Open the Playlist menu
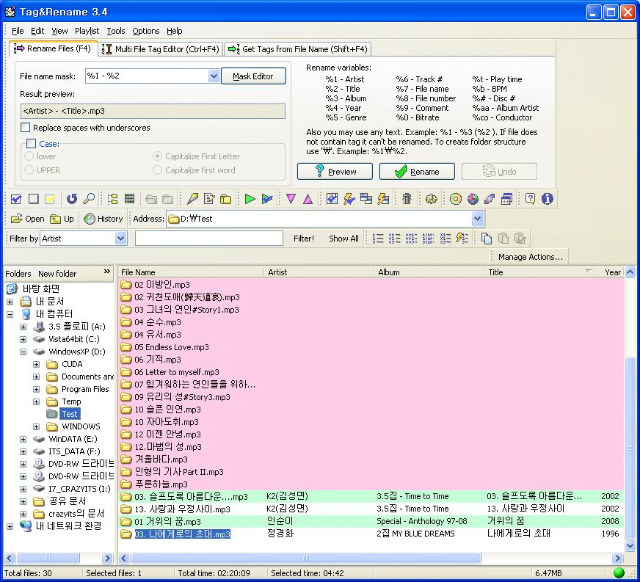This screenshot has width=640, height=582. pos(87,31)
